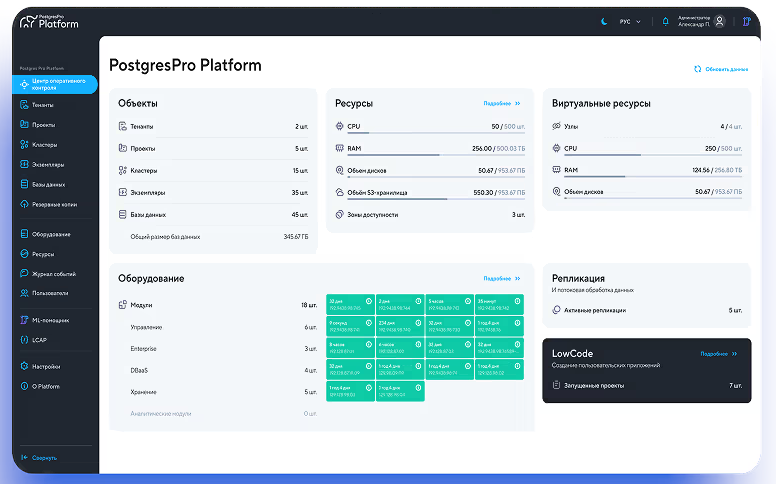Click O Platform info icon
Screen dimensions: 776x484
coord(24,386)
